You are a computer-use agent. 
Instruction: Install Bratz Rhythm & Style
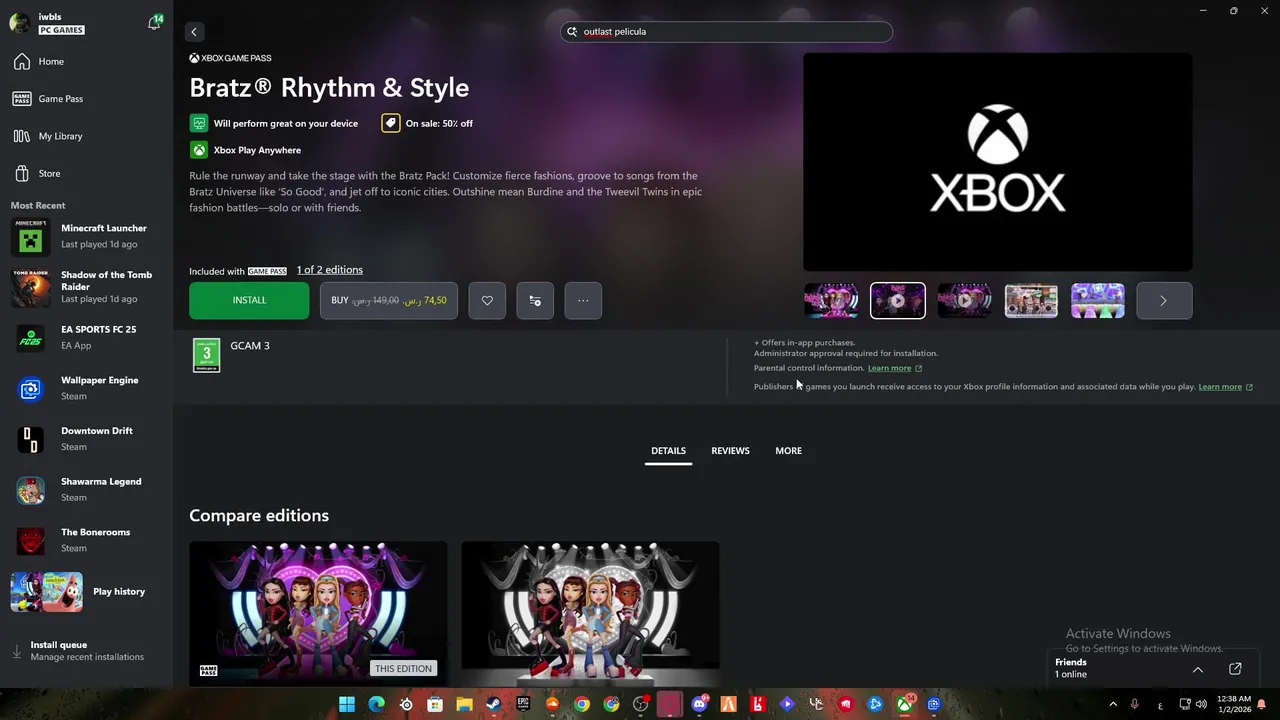(x=249, y=300)
